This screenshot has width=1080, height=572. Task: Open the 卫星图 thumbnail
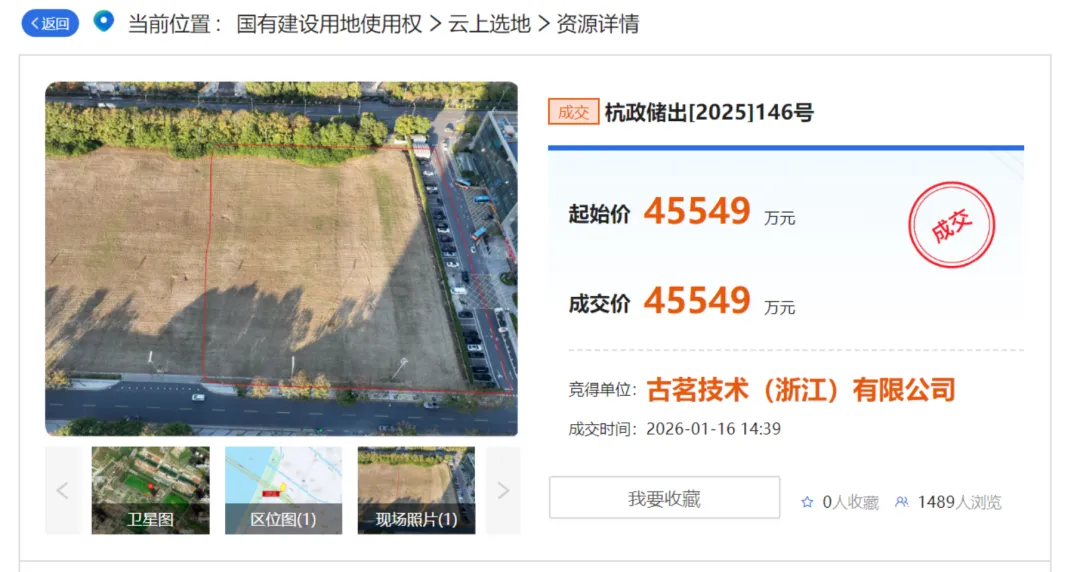(150, 491)
